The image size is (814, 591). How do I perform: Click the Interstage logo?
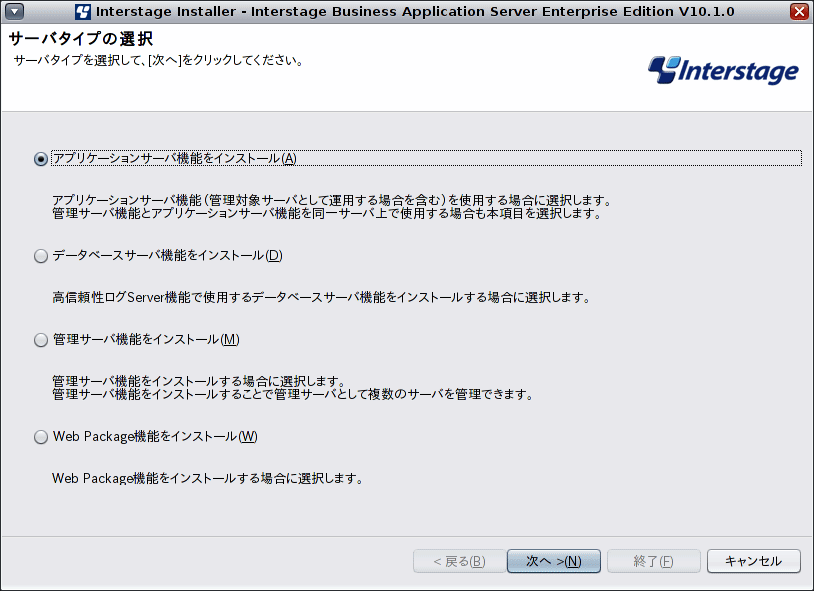(x=723, y=70)
